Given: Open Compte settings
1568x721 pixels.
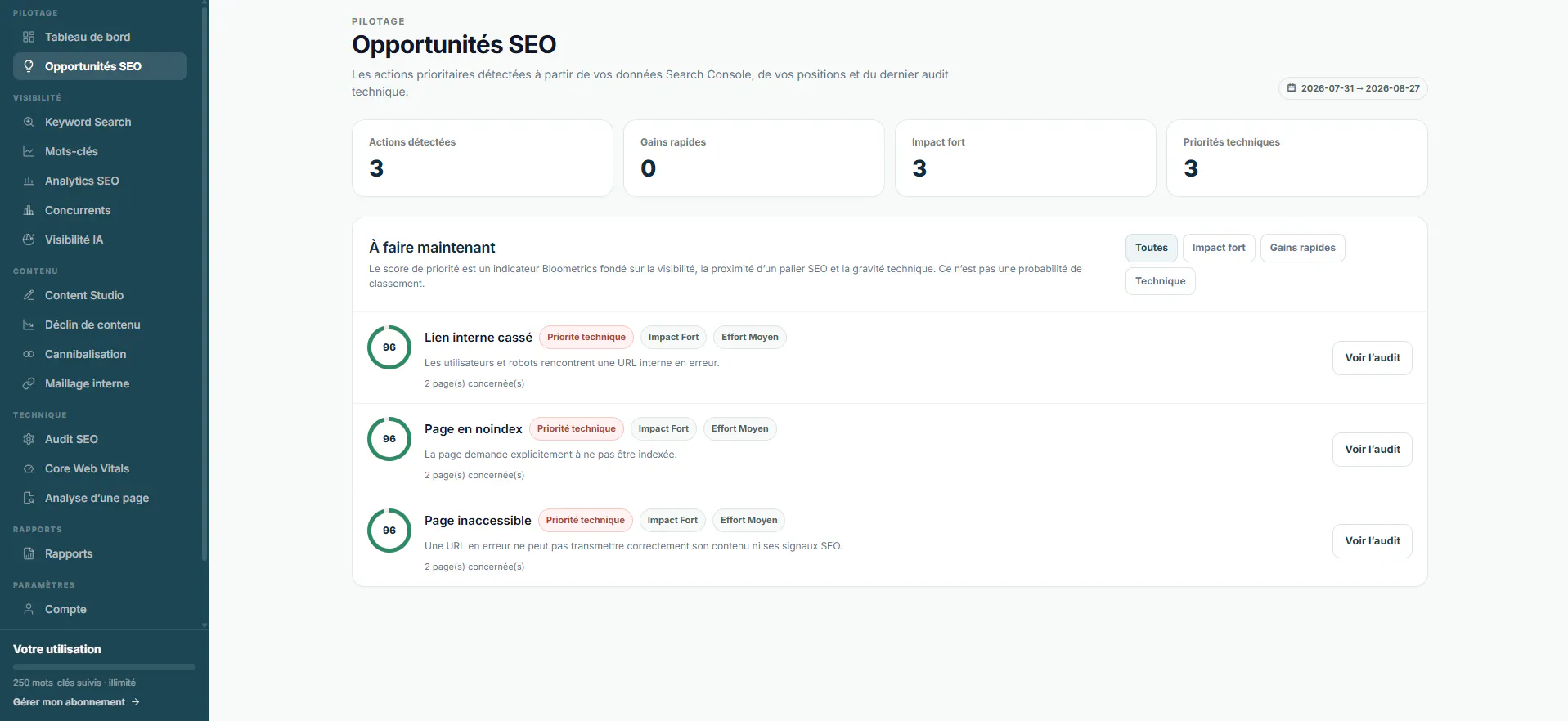Looking at the screenshot, I should (x=100, y=609).
